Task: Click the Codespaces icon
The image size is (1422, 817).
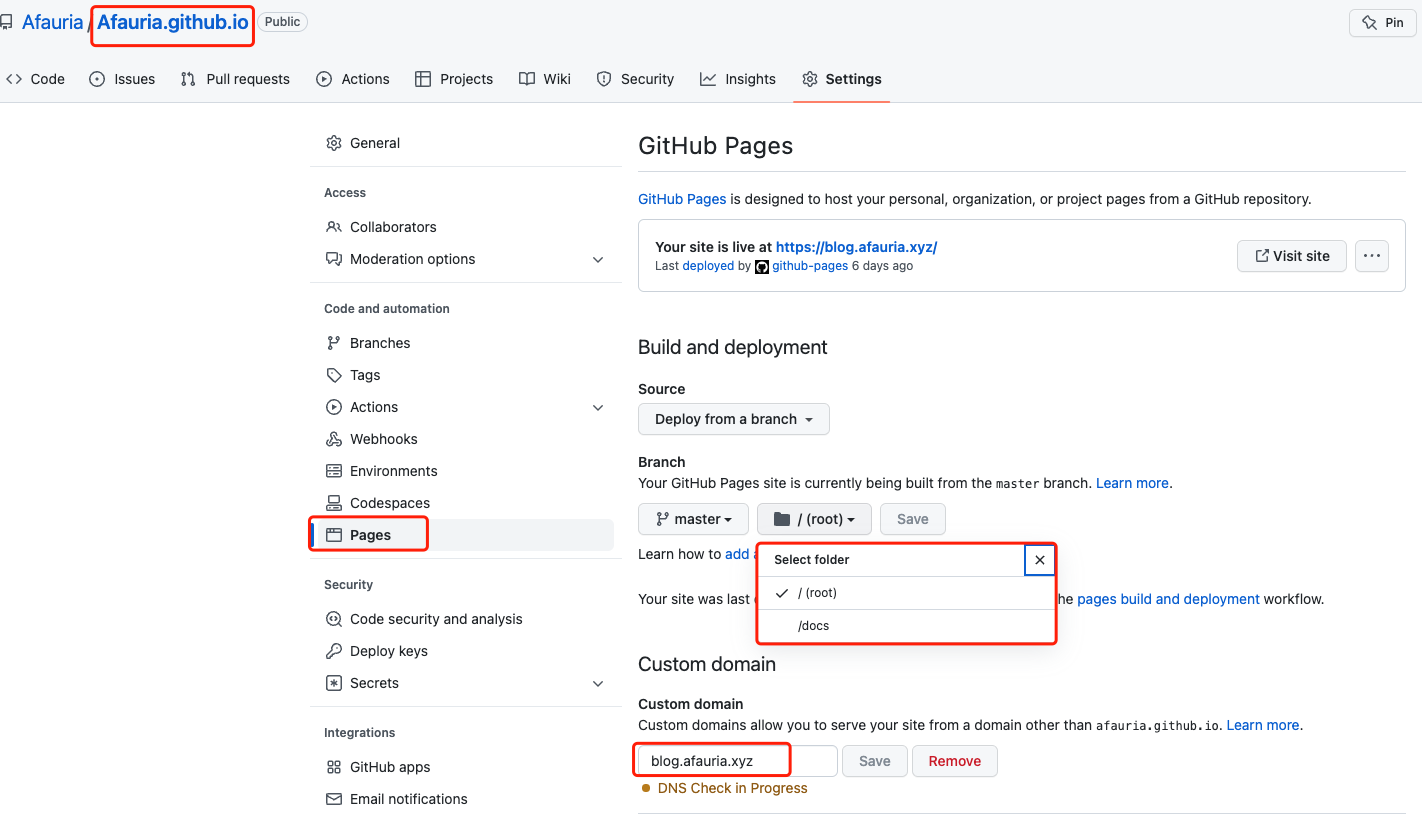Action: [x=334, y=503]
